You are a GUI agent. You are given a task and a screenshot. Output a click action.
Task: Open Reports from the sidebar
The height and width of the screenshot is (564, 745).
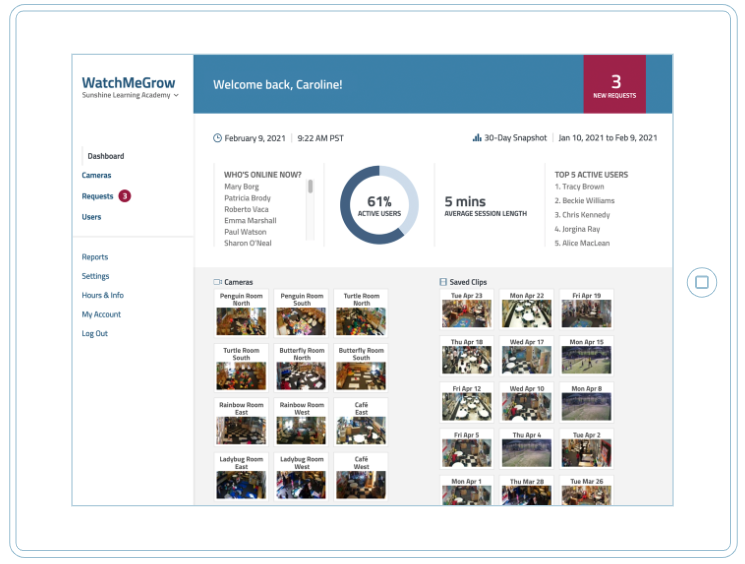[x=95, y=257]
